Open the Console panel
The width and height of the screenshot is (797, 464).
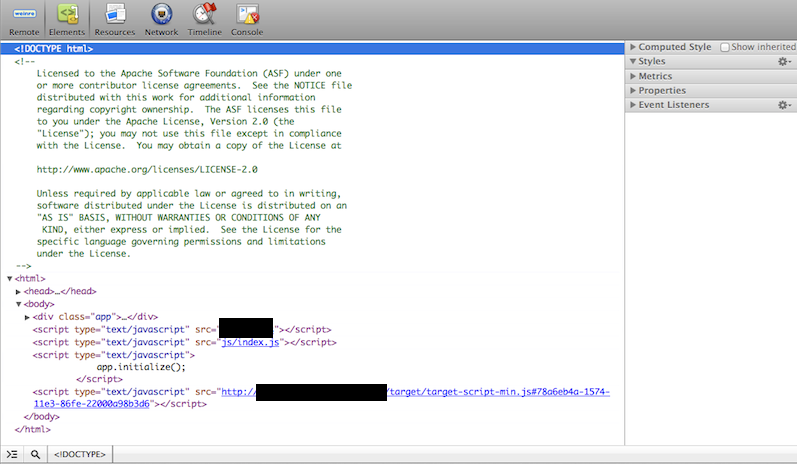coord(247,19)
